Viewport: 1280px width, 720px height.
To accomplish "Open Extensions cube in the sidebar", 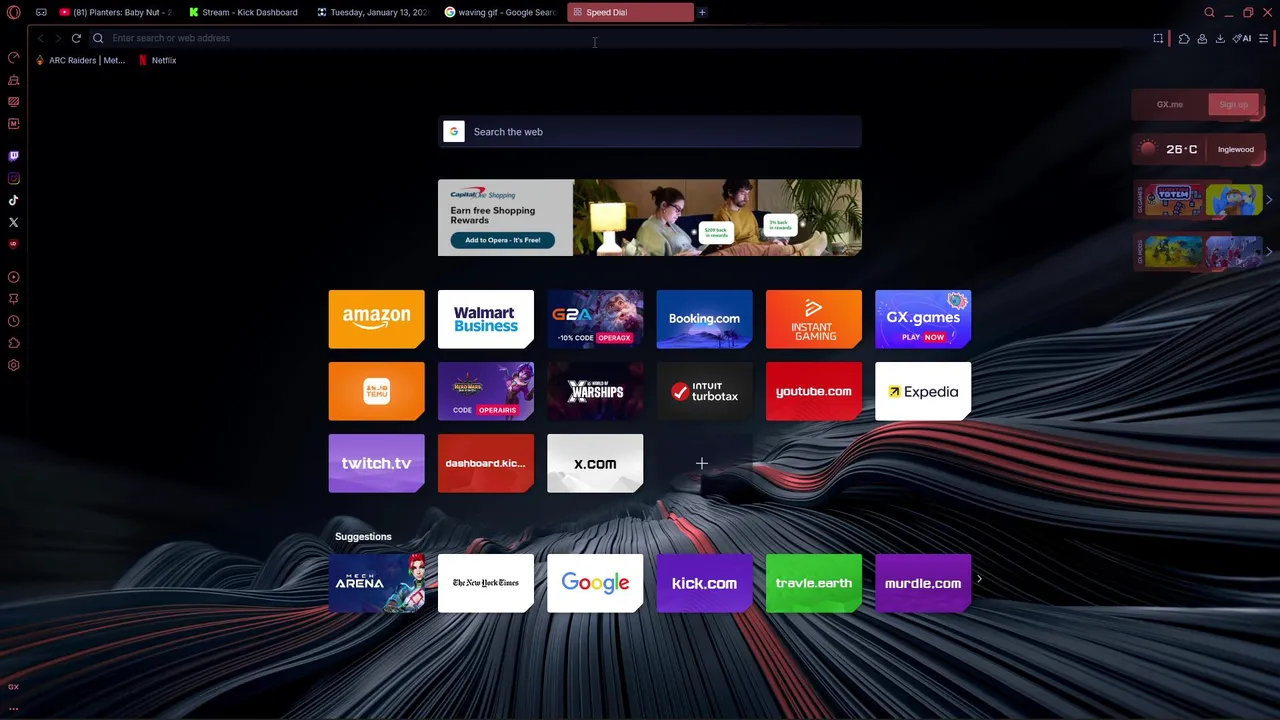I will tap(14, 343).
